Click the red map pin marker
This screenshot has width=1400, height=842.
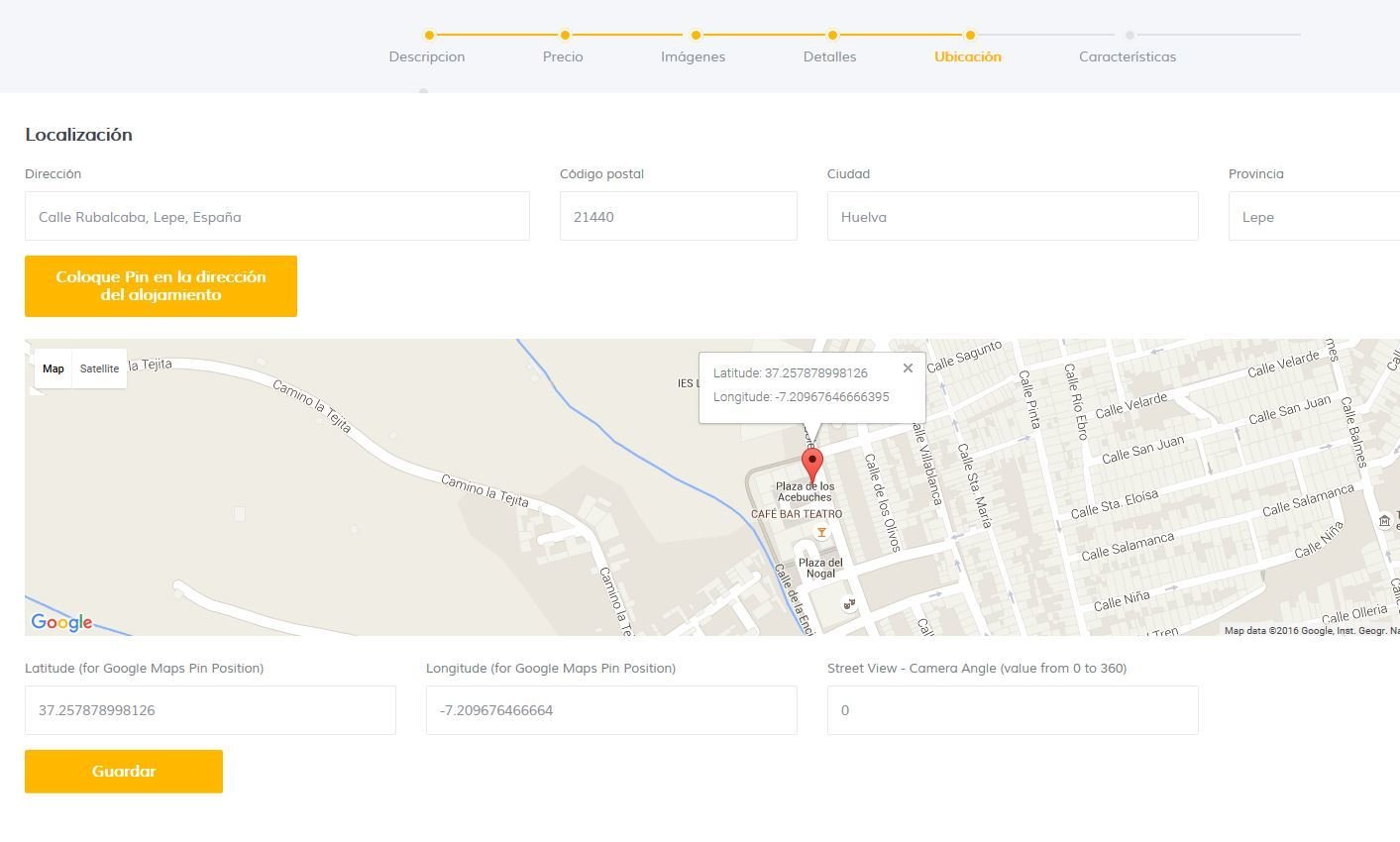[x=811, y=466]
